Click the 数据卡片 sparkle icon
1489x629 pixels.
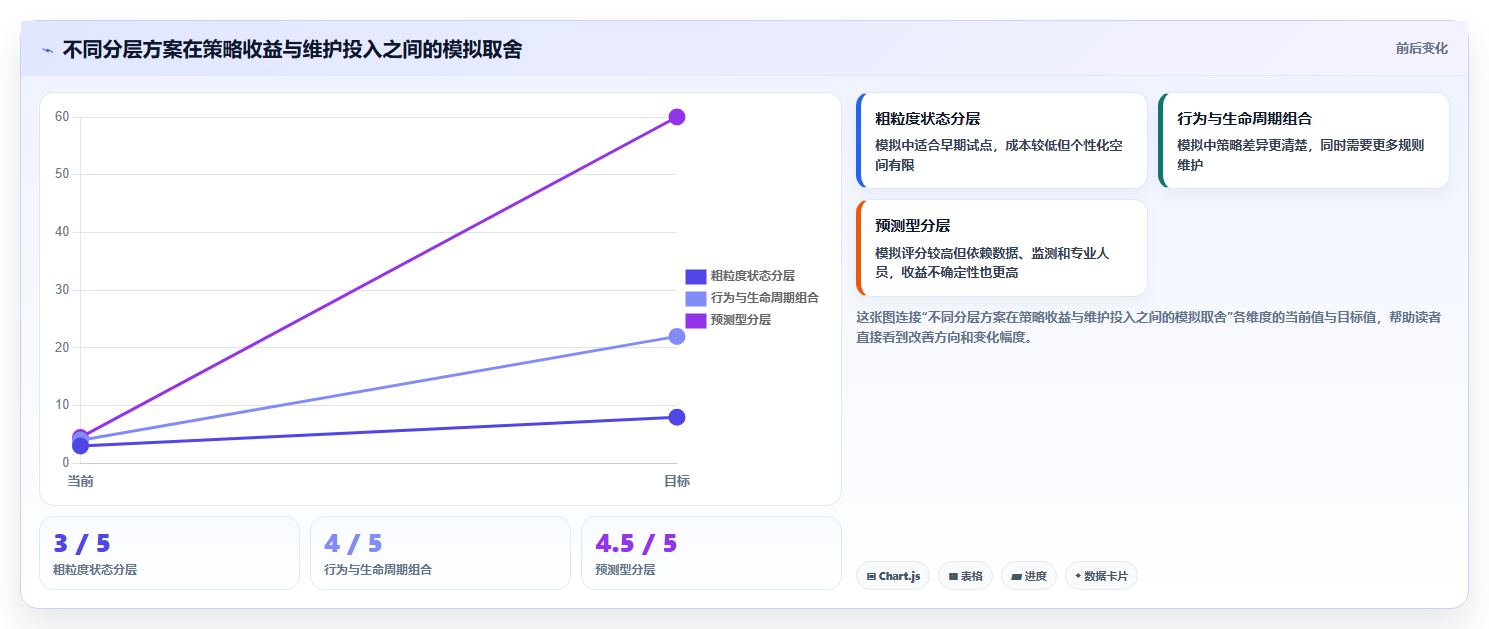[1078, 577]
